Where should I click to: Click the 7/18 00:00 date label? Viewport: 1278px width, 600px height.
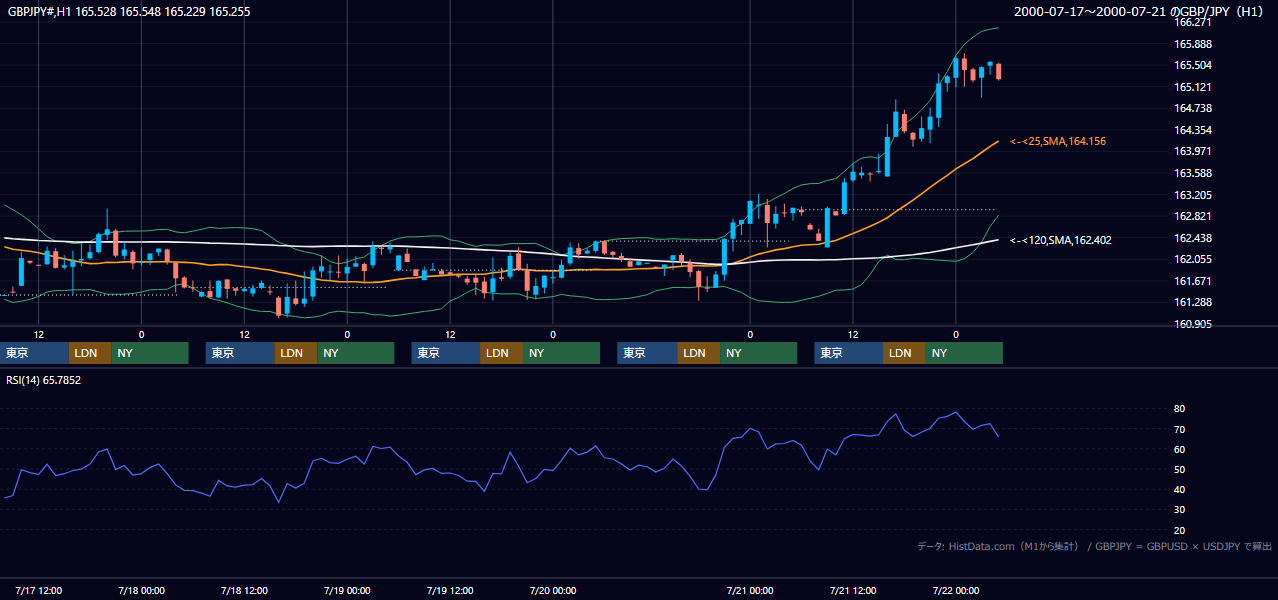141,591
